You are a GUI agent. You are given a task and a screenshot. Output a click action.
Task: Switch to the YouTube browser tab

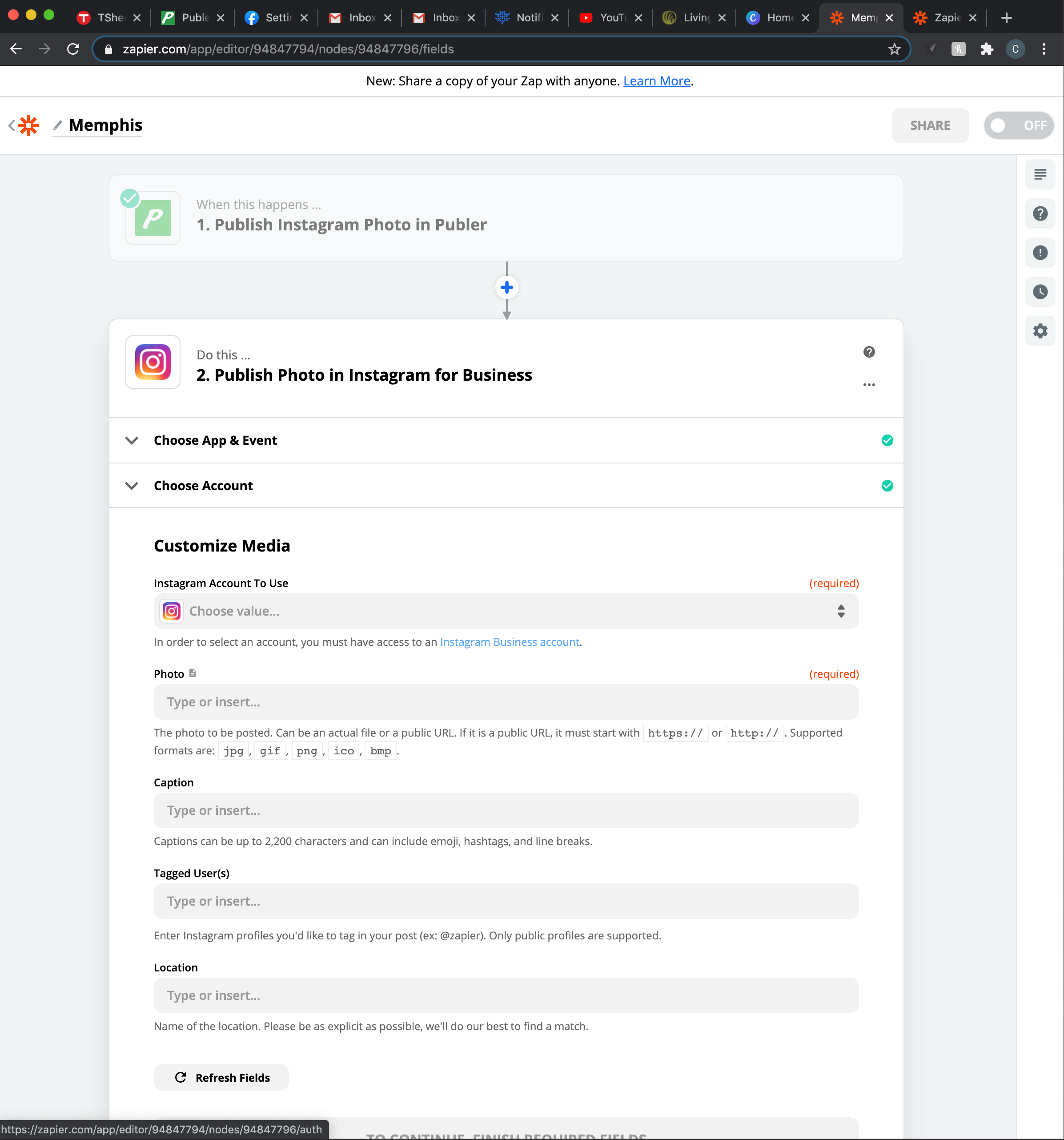pos(610,18)
